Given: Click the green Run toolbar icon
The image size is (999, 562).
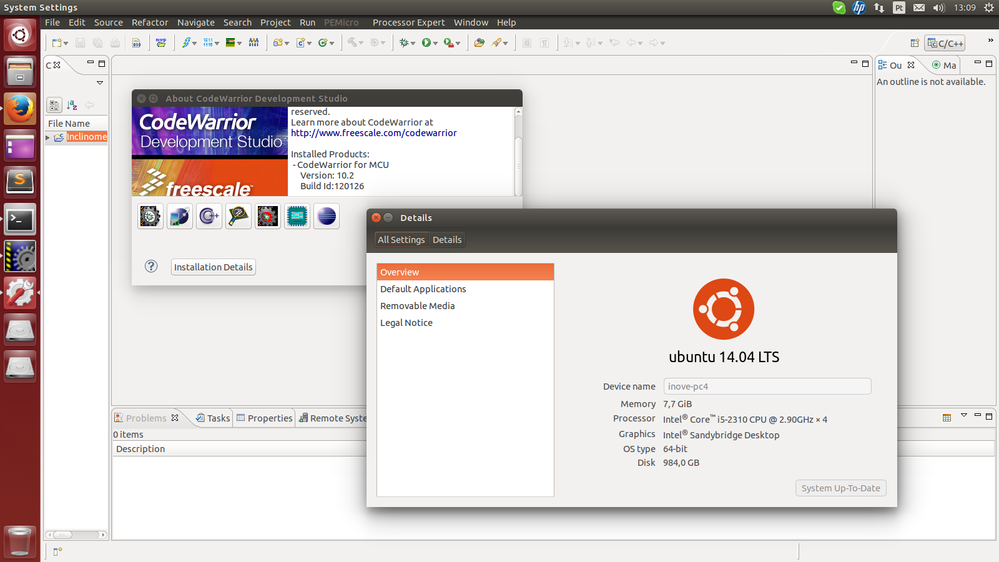Looking at the screenshot, I should point(426,43).
